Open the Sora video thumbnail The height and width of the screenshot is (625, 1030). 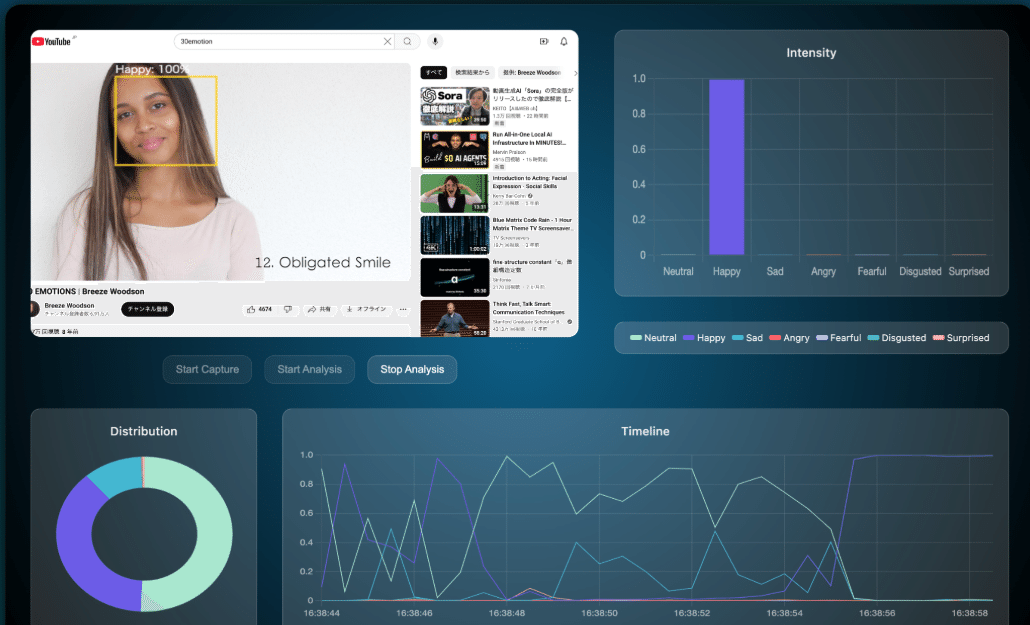coord(455,106)
